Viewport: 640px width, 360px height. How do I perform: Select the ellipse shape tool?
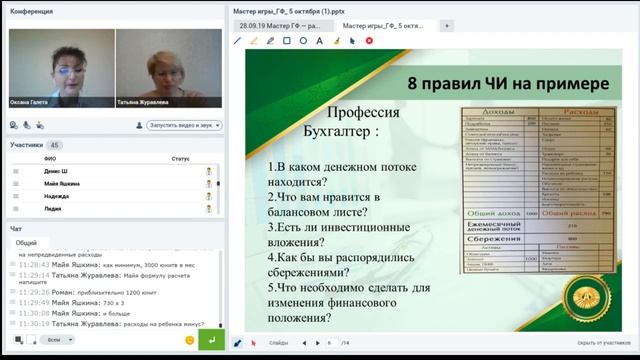point(303,41)
